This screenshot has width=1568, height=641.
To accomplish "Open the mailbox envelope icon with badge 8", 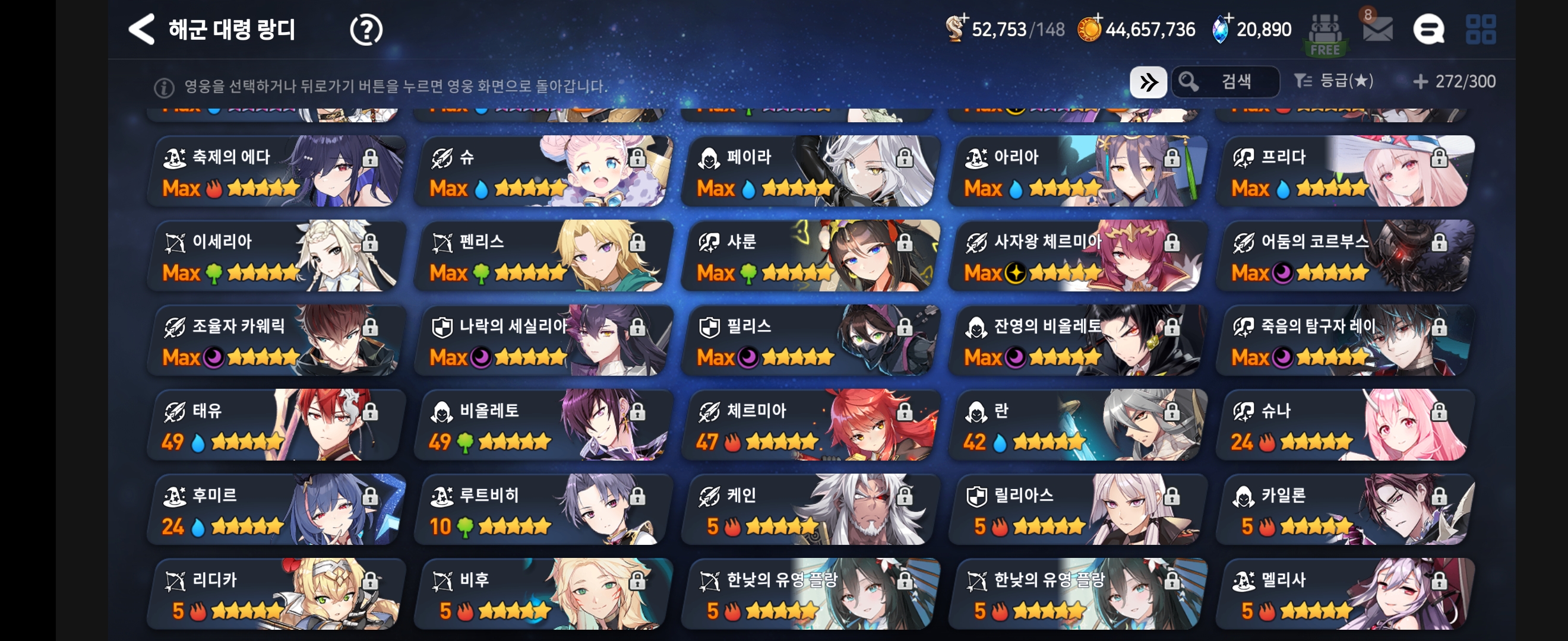I will 1377,28.
